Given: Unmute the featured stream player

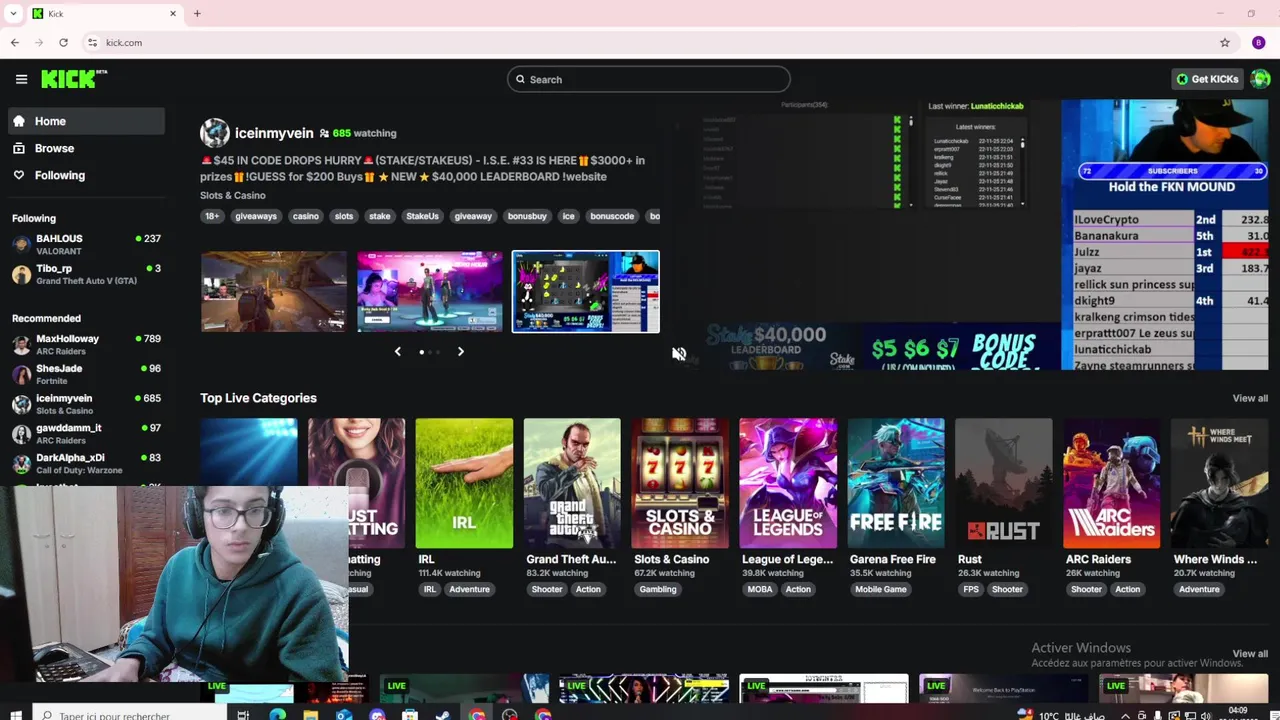Looking at the screenshot, I should click(x=679, y=354).
